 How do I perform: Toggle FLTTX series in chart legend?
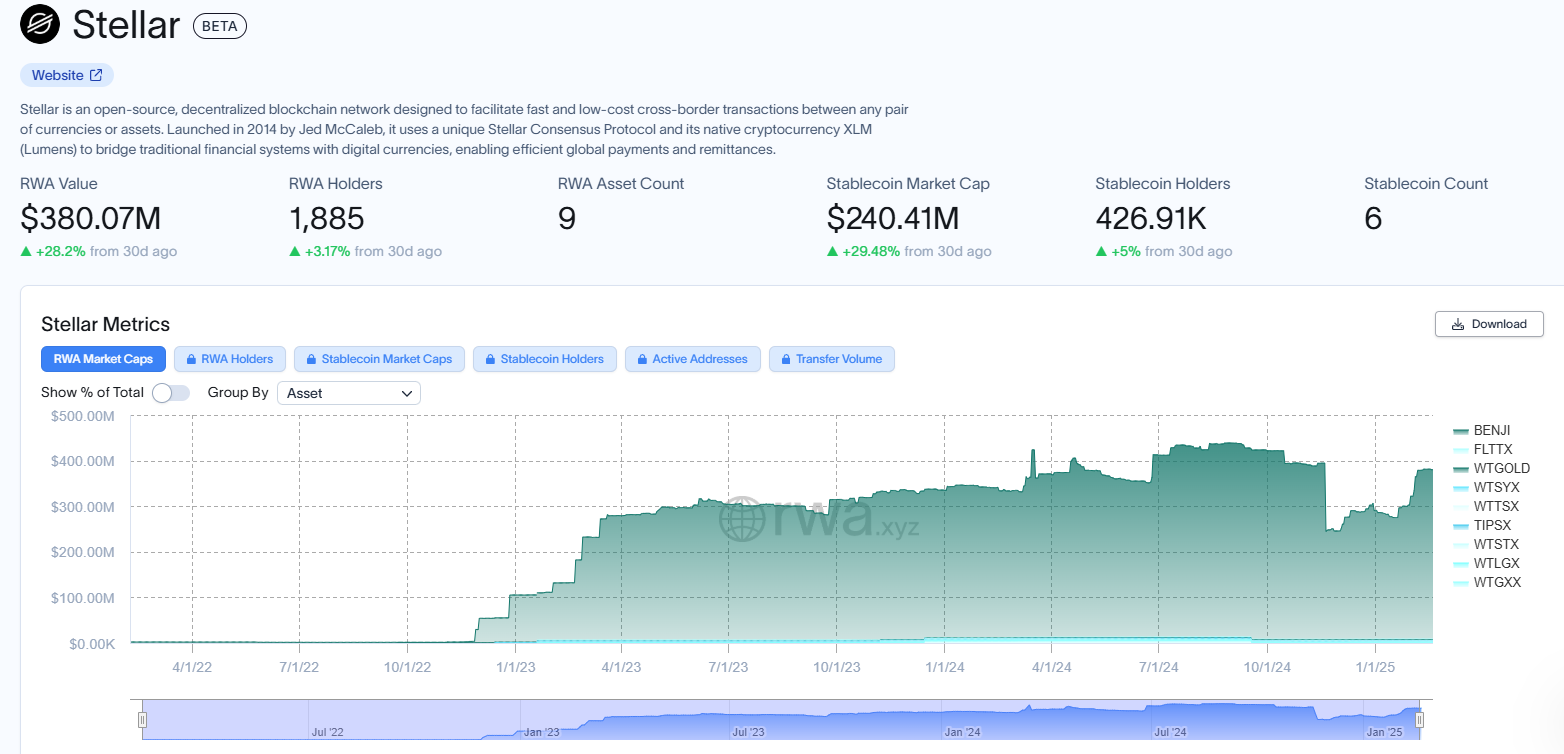1482,449
